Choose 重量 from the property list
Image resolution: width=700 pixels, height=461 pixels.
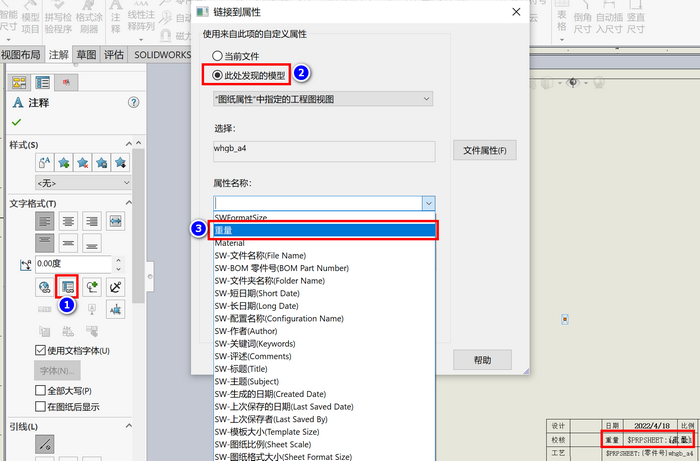pos(325,230)
